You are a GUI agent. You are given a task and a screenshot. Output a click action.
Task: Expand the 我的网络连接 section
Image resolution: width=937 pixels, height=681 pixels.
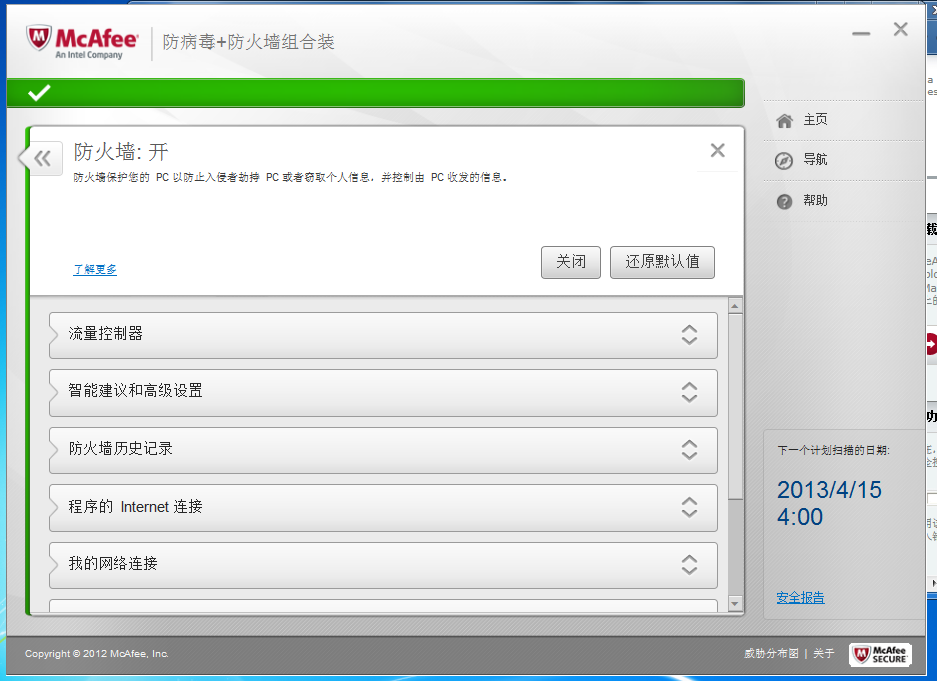(x=689, y=565)
